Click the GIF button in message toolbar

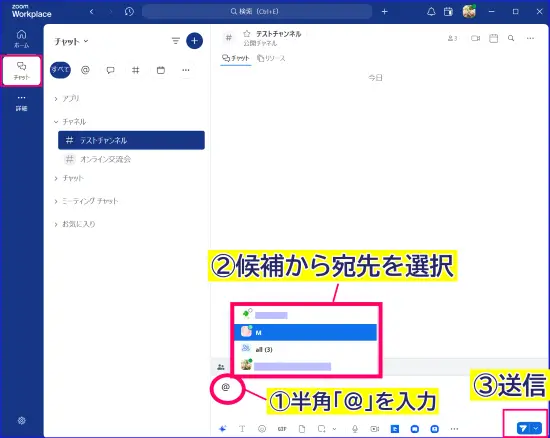(282, 429)
